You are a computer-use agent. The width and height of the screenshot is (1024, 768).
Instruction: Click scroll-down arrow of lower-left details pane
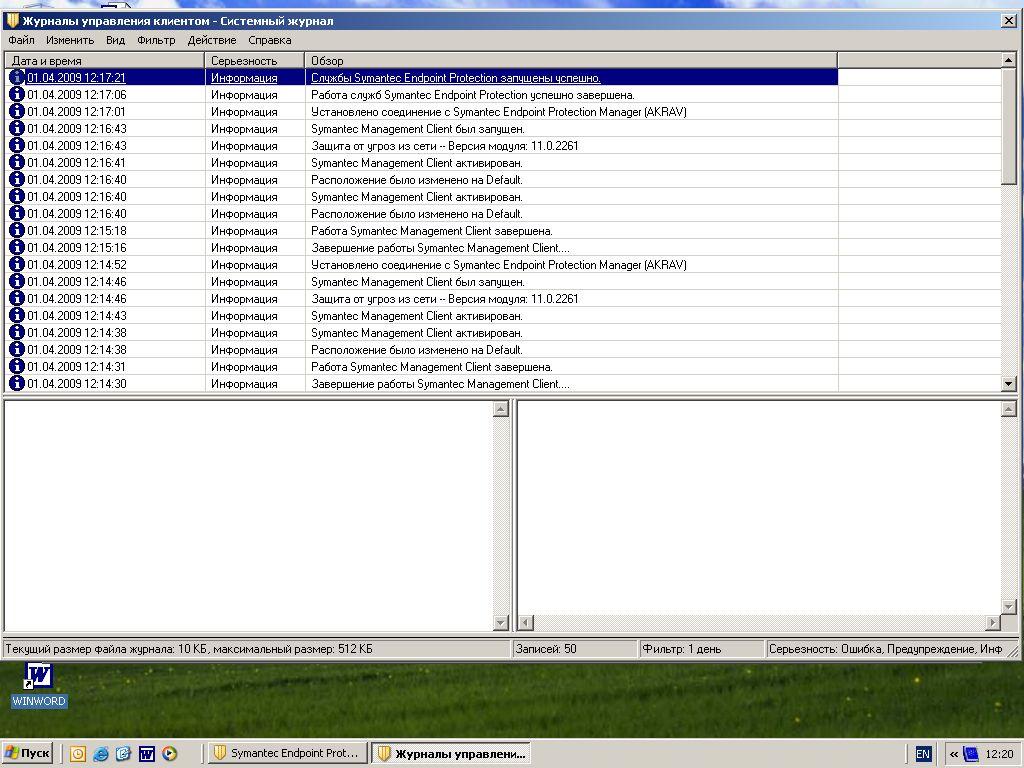[x=501, y=622]
